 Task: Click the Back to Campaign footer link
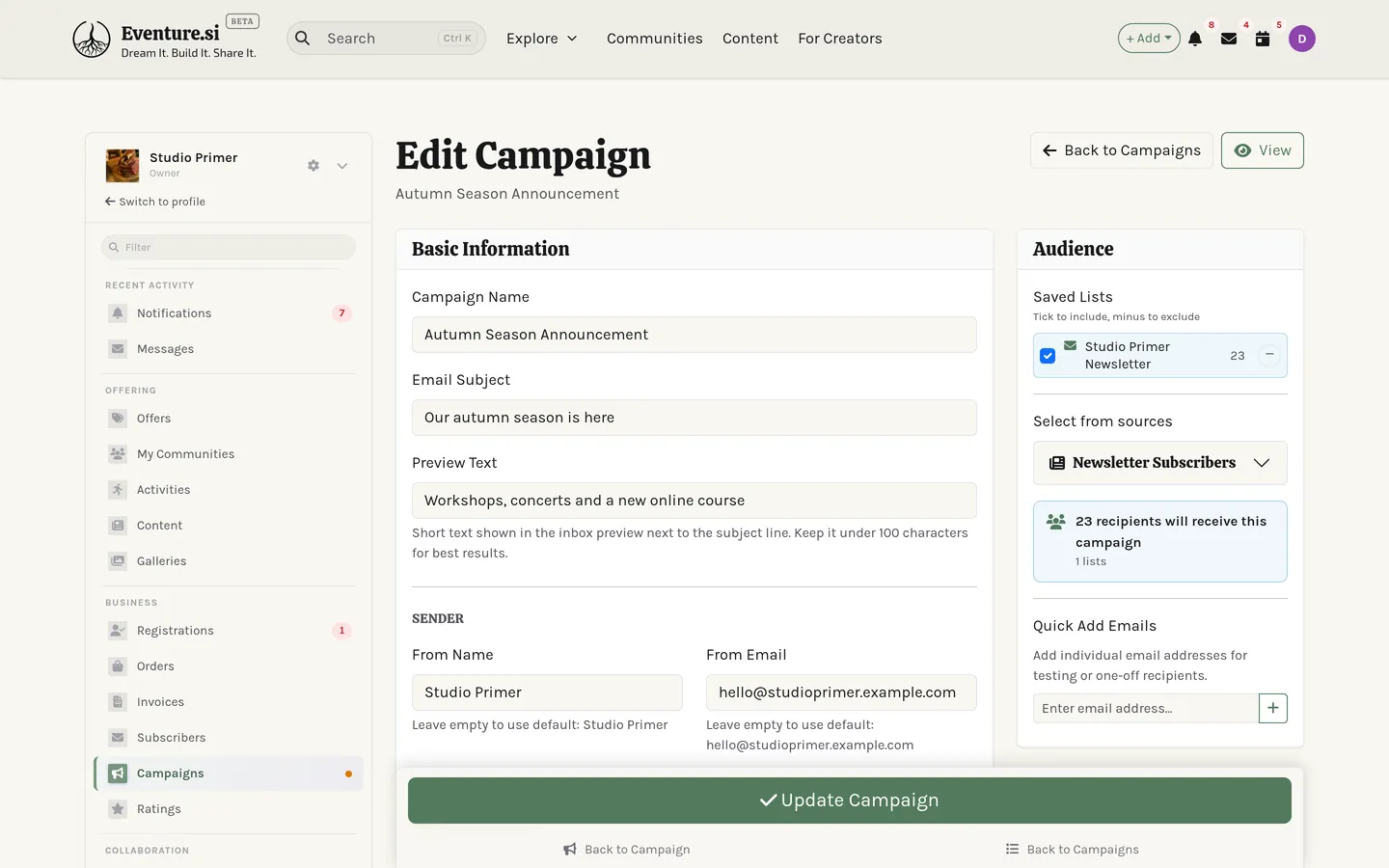627,850
